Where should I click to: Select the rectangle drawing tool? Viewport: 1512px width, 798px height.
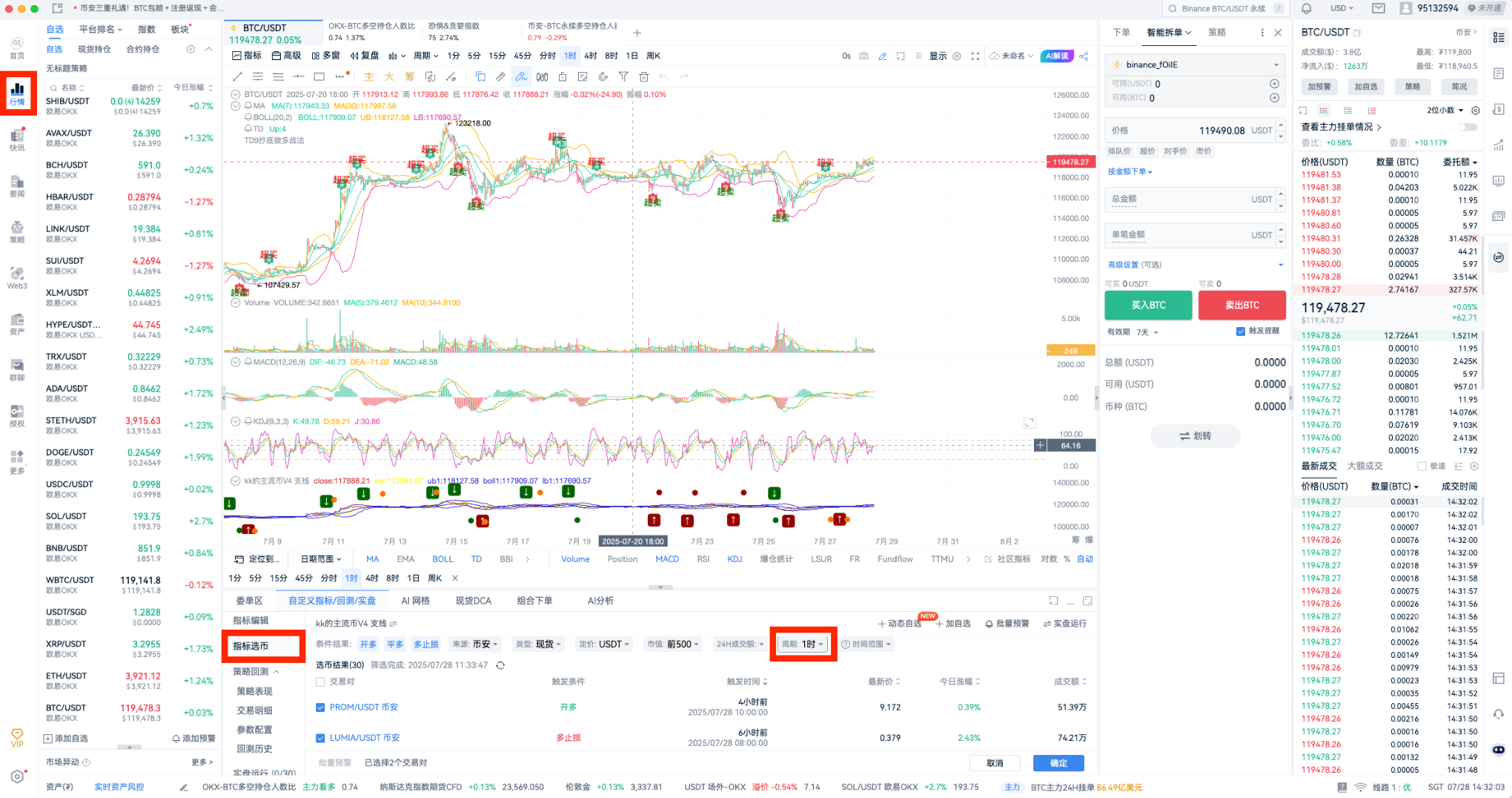point(319,76)
